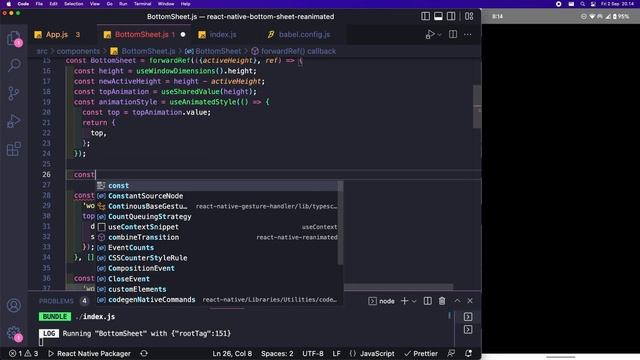Screen dimensions: 640x360
Task: Change indentation 'Spaces: 2'
Action: pos(277,353)
